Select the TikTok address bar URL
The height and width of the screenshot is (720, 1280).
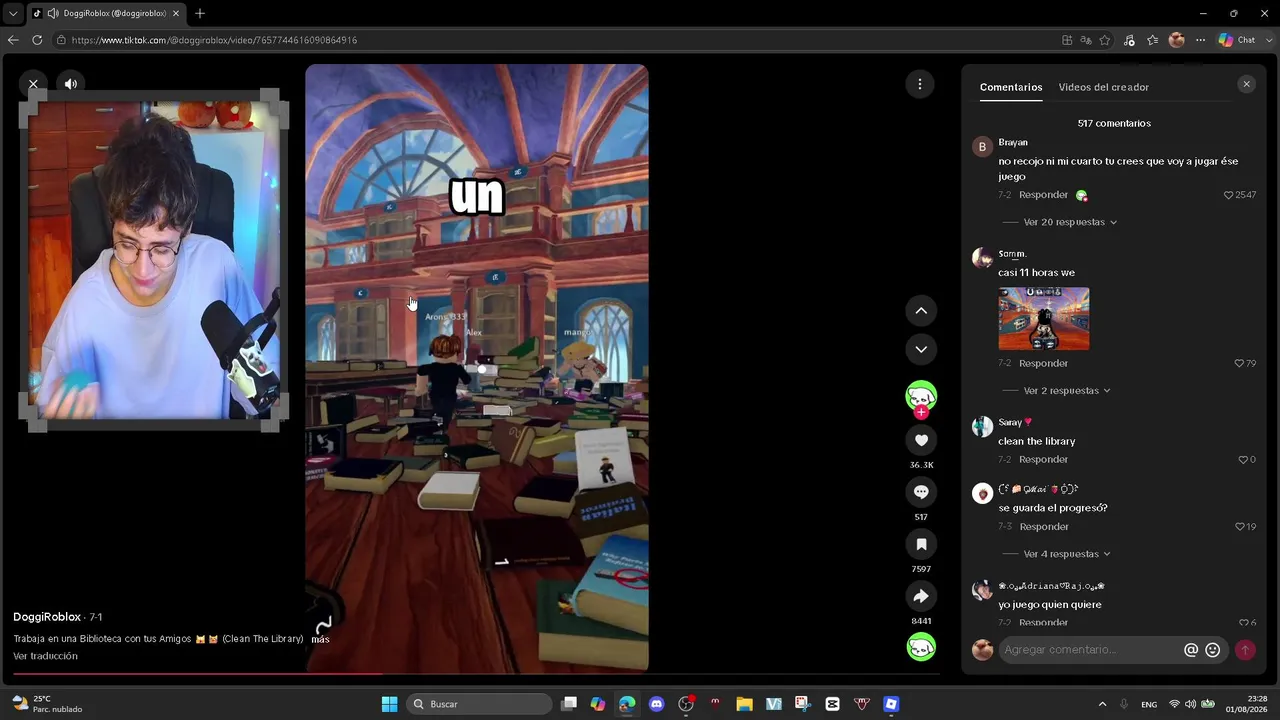click(x=214, y=40)
